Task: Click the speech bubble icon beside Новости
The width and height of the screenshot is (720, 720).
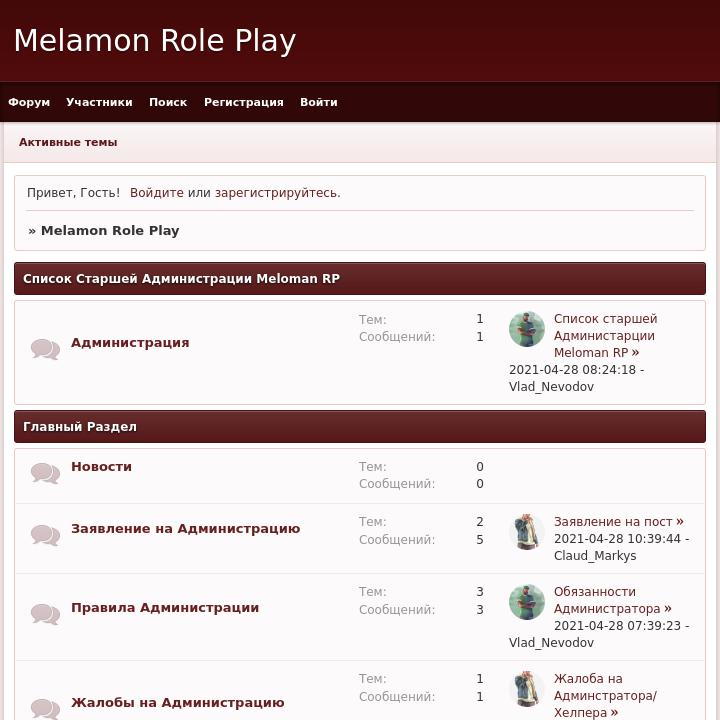Action: pyautogui.click(x=45, y=473)
